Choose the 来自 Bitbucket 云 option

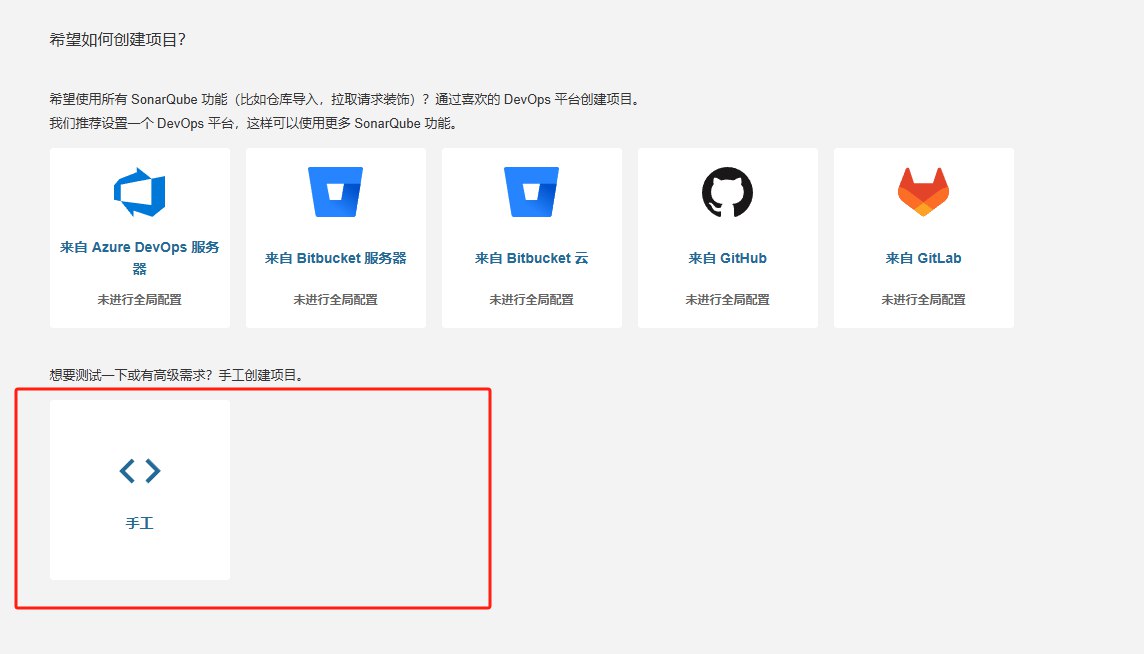pos(531,258)
